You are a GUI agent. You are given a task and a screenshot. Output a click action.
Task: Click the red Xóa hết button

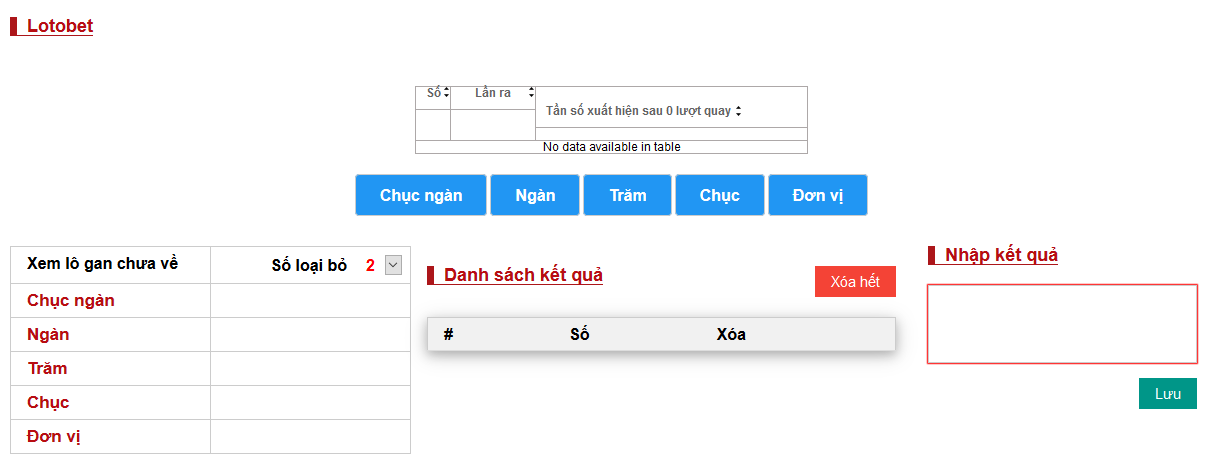(x=855, y=282)
